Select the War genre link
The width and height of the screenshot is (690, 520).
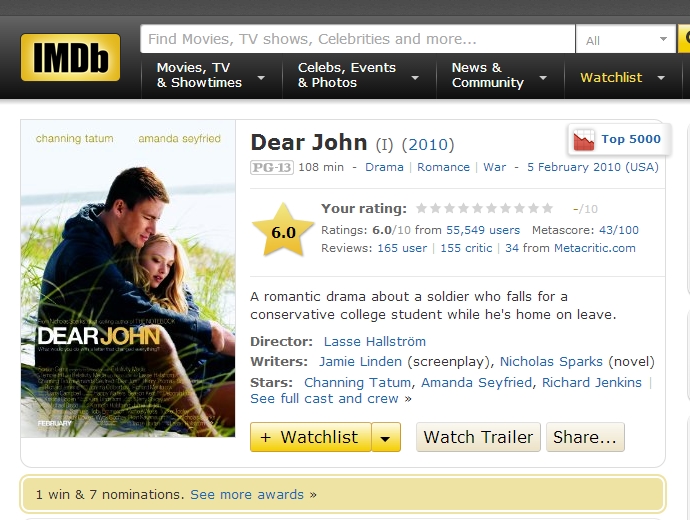coord(495,167)
